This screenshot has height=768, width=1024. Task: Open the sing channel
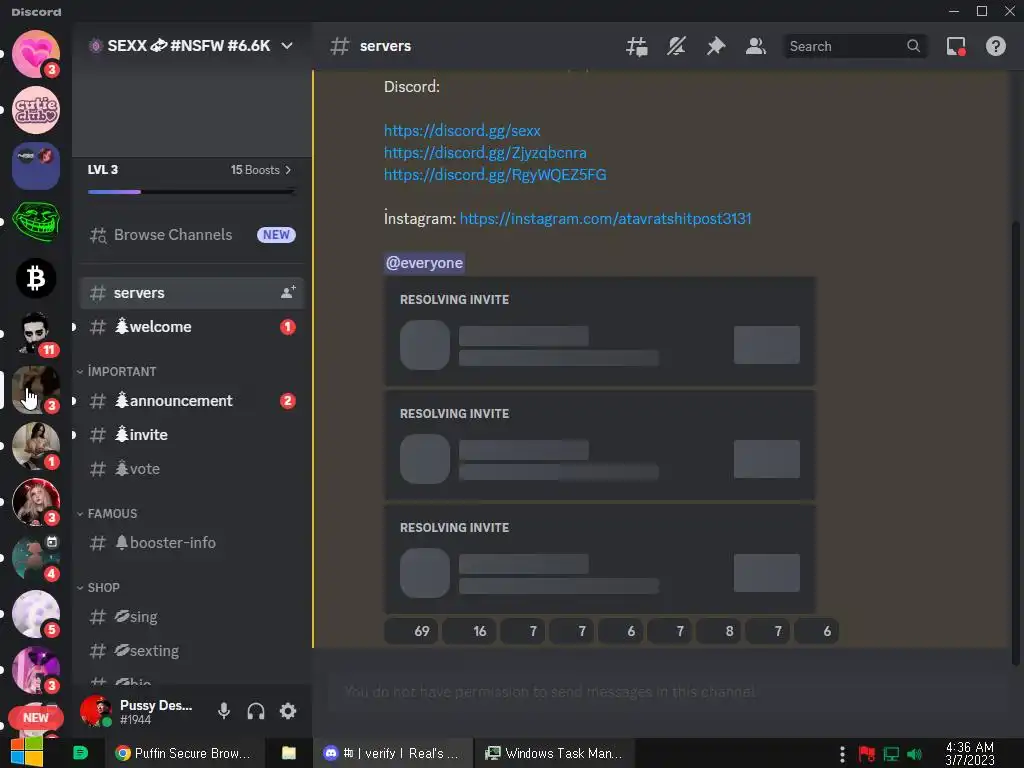point(192,617)
